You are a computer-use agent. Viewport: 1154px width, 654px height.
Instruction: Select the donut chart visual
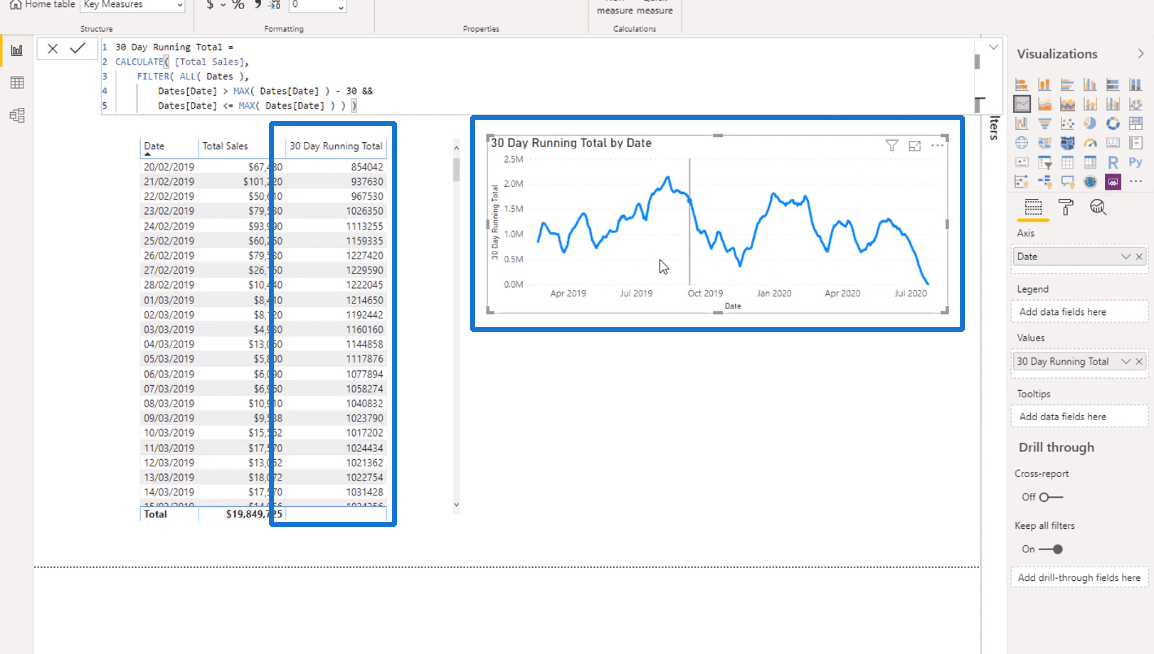point(1113,124)
